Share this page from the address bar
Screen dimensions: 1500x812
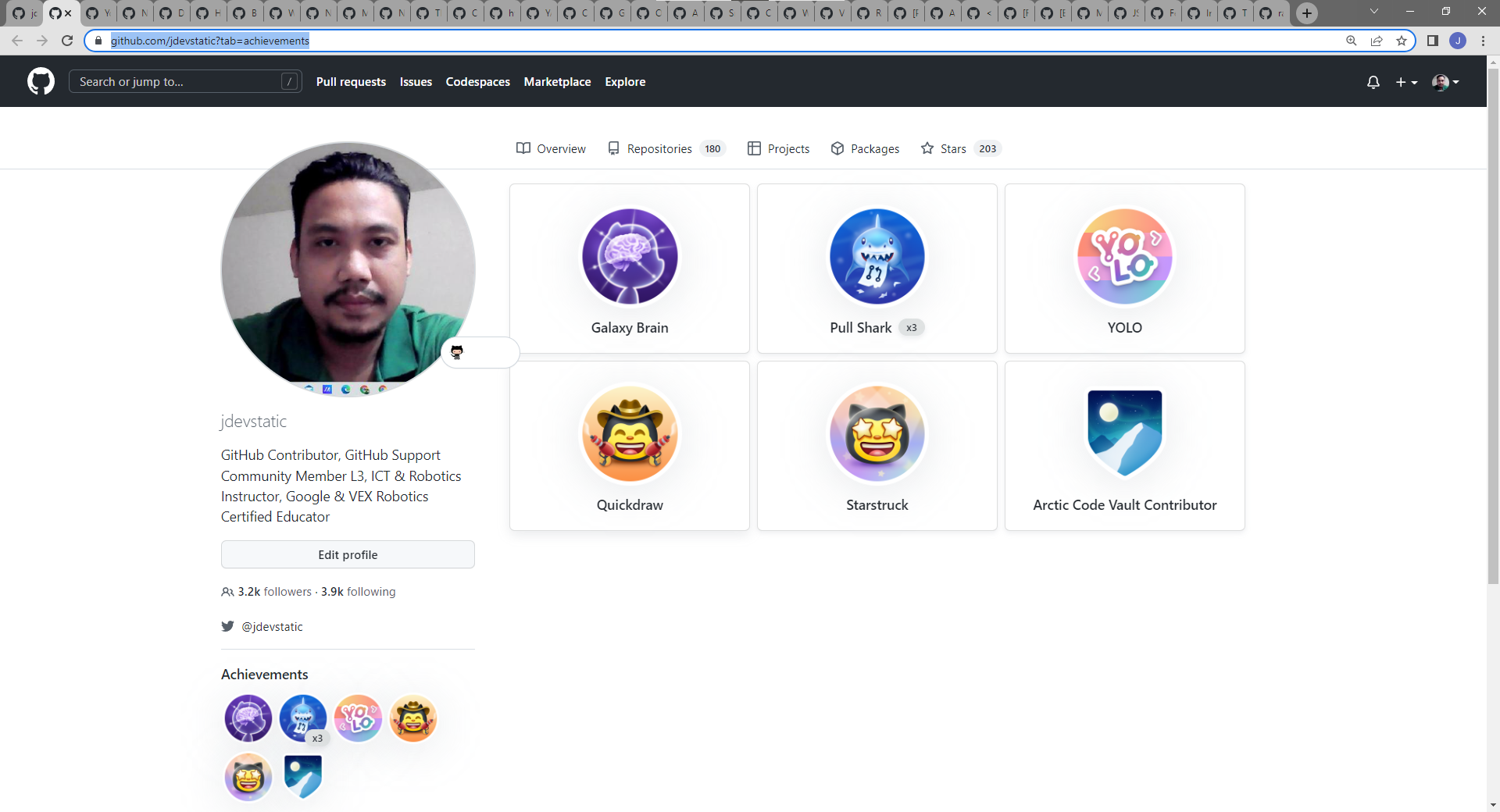pos(1377,41)
